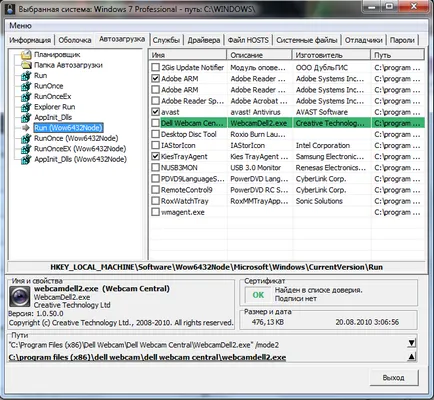This screenshot has width=434, height=400.
Task: Click the Run registry key icon
Action: click(26, 76)
